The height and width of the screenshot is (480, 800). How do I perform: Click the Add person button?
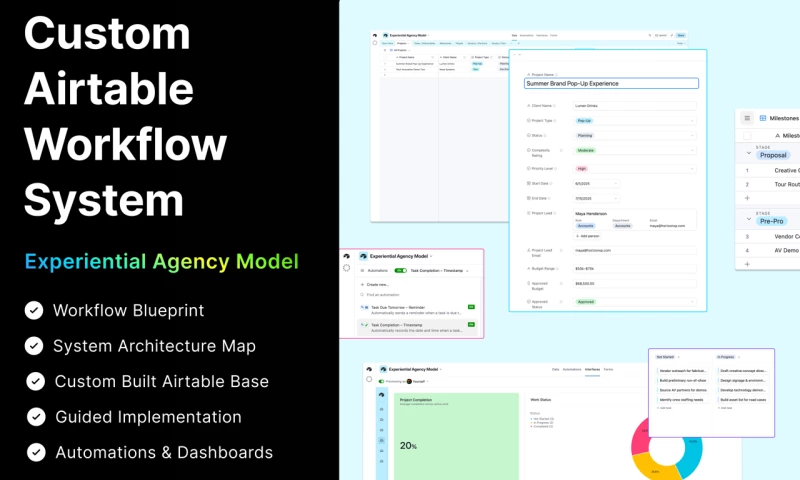587,236
